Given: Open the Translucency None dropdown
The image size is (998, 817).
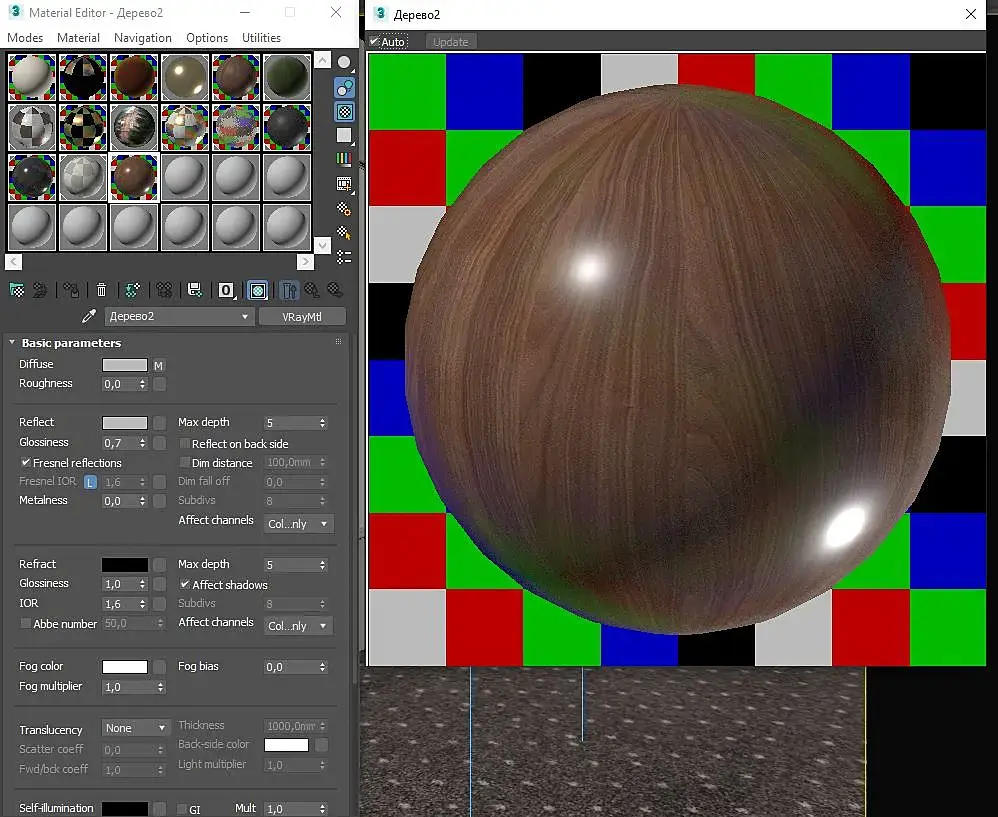Looking at the screenshot, I should click(x=135, y=728).
